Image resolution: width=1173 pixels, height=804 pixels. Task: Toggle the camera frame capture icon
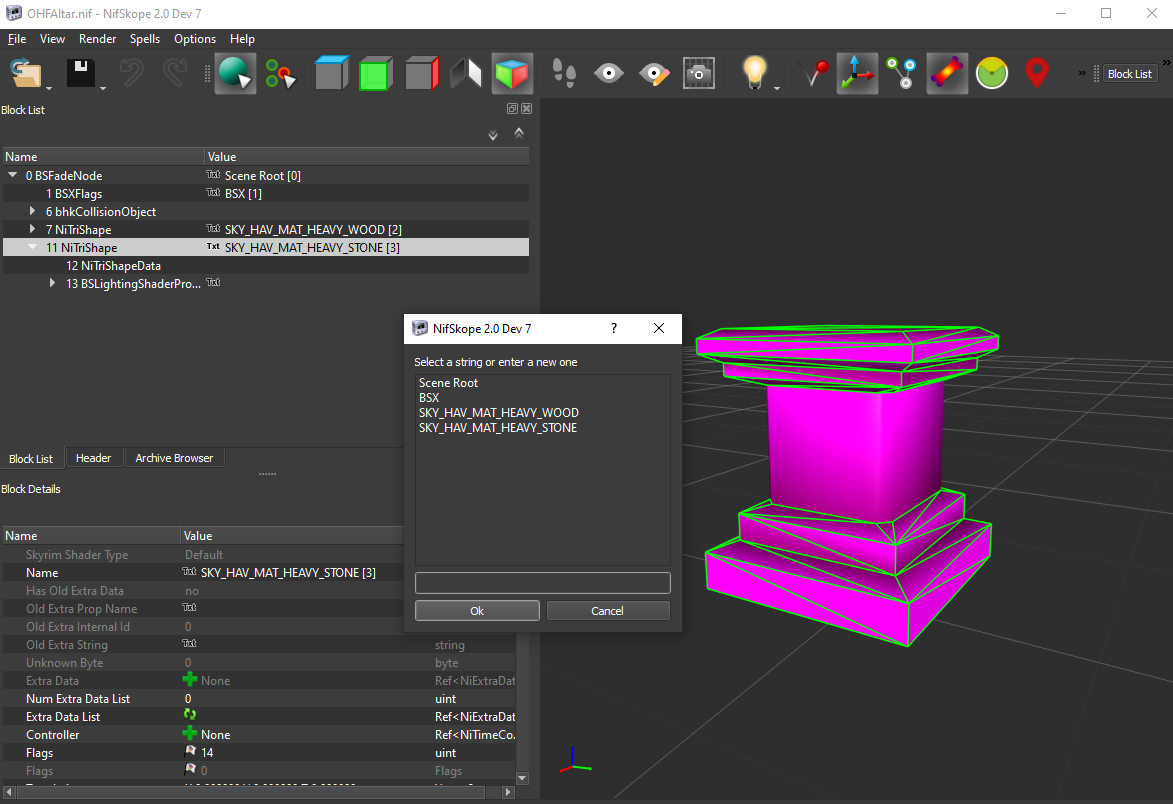[x=698, y=72]
